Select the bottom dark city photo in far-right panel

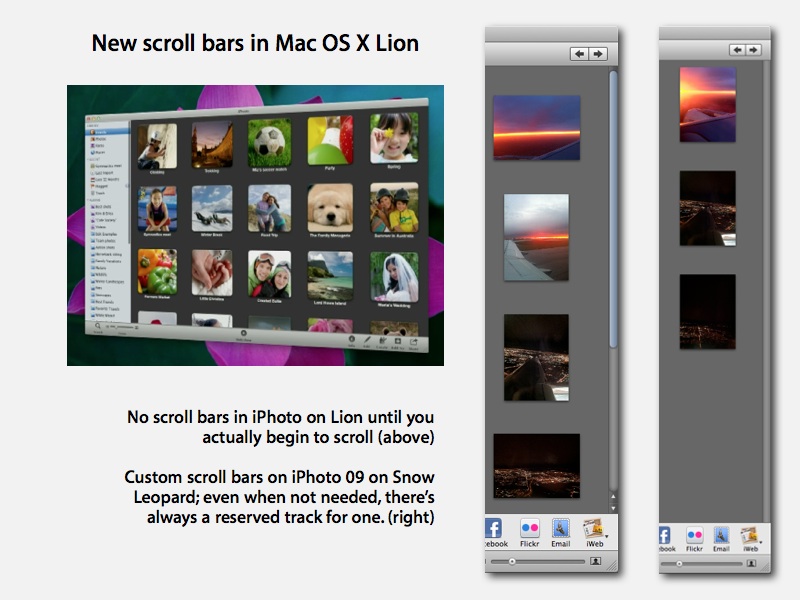[707, 312]
